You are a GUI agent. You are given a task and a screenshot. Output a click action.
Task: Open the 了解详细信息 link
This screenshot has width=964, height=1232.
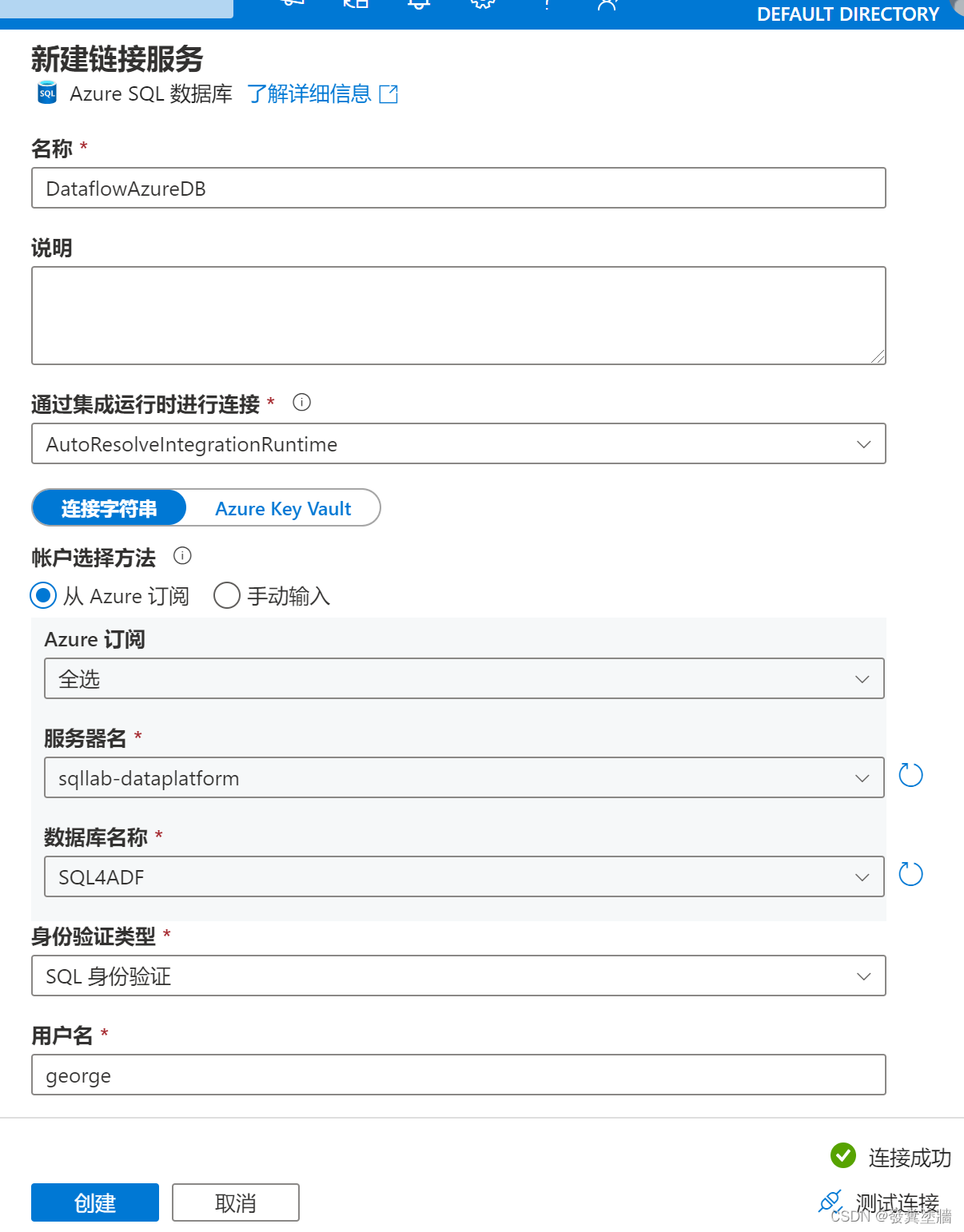[x=310, y=93]
